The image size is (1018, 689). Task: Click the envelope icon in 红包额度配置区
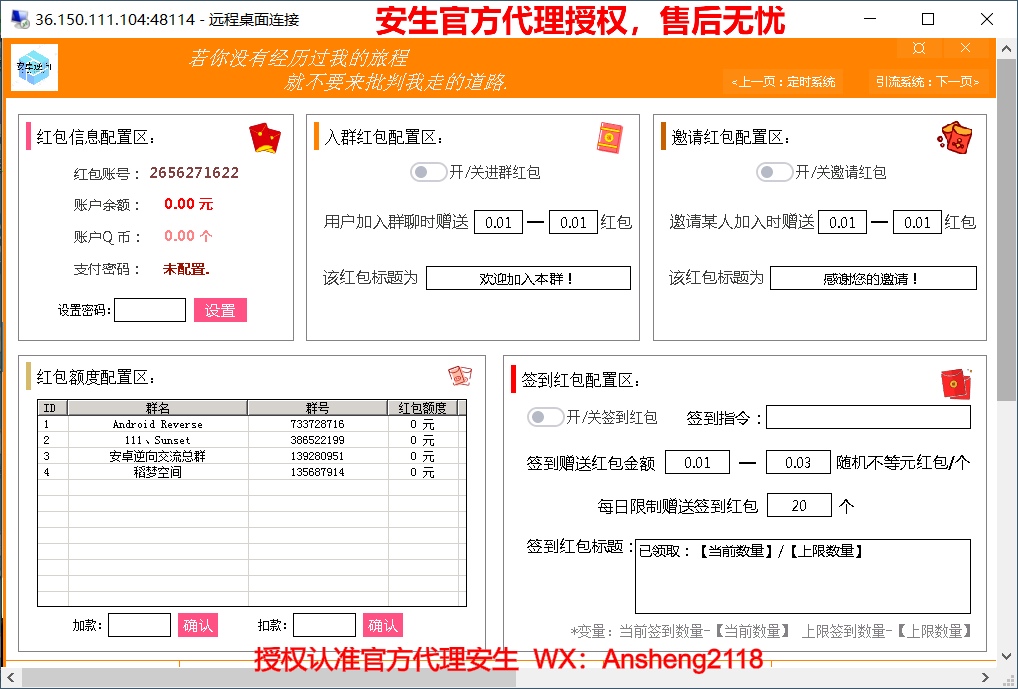point(459,376)
